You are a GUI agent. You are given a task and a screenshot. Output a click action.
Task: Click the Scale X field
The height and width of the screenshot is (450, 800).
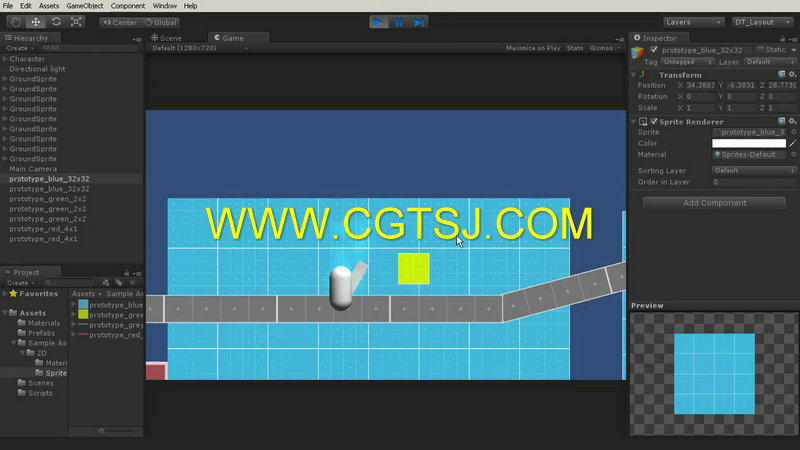tap(699, 108)
